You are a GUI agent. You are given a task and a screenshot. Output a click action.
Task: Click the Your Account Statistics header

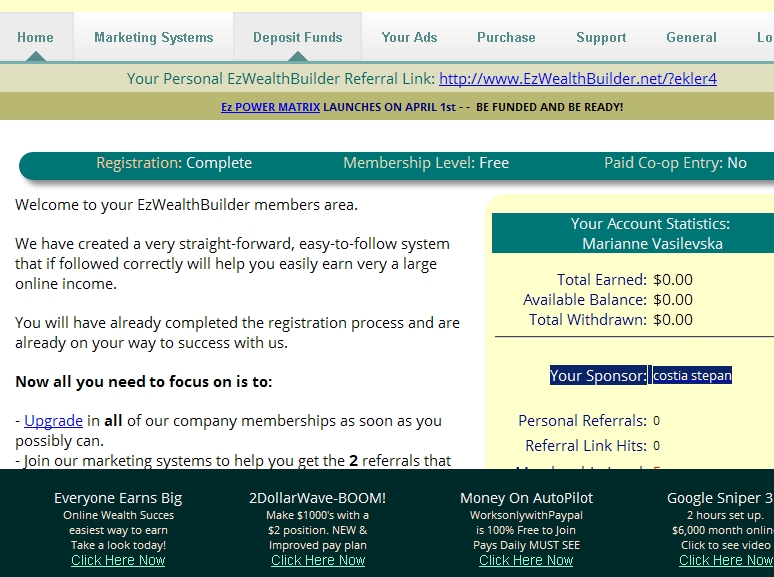[650, 224]
